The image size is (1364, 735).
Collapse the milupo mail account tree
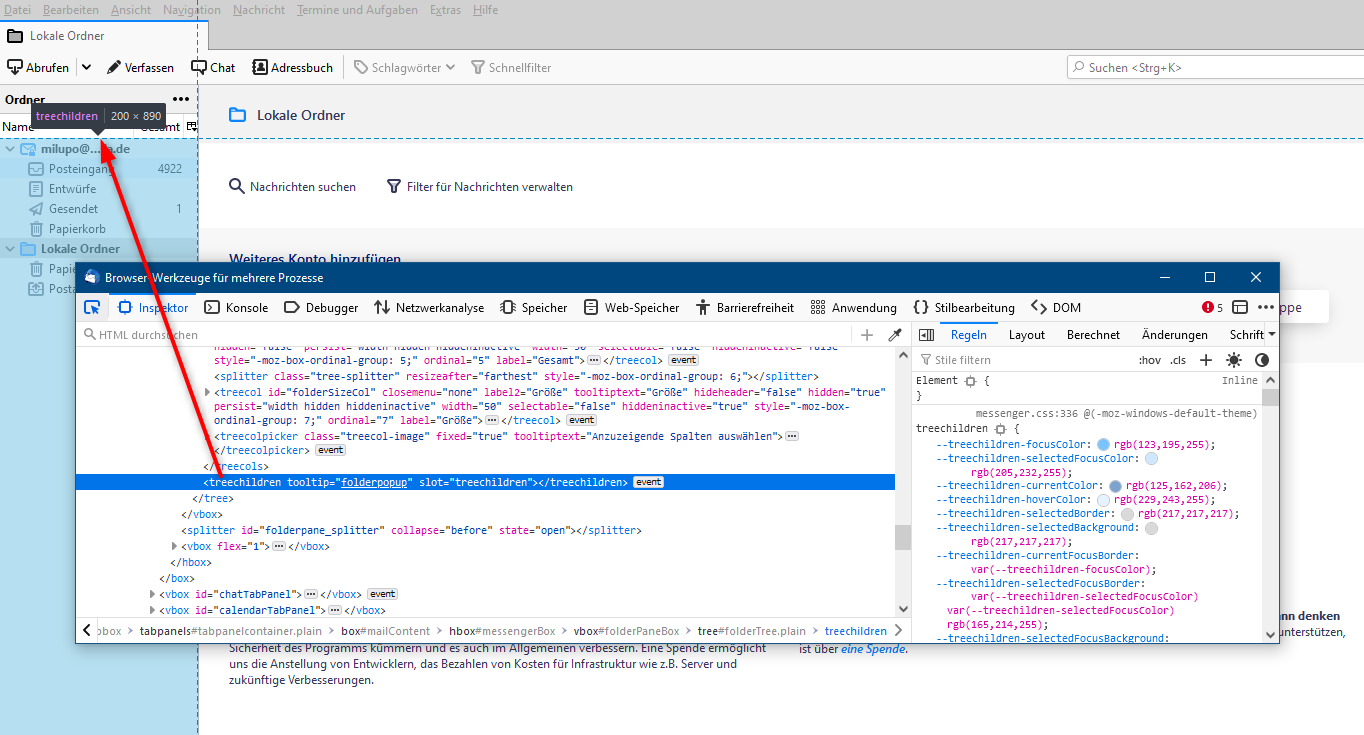tap(10, 149)
